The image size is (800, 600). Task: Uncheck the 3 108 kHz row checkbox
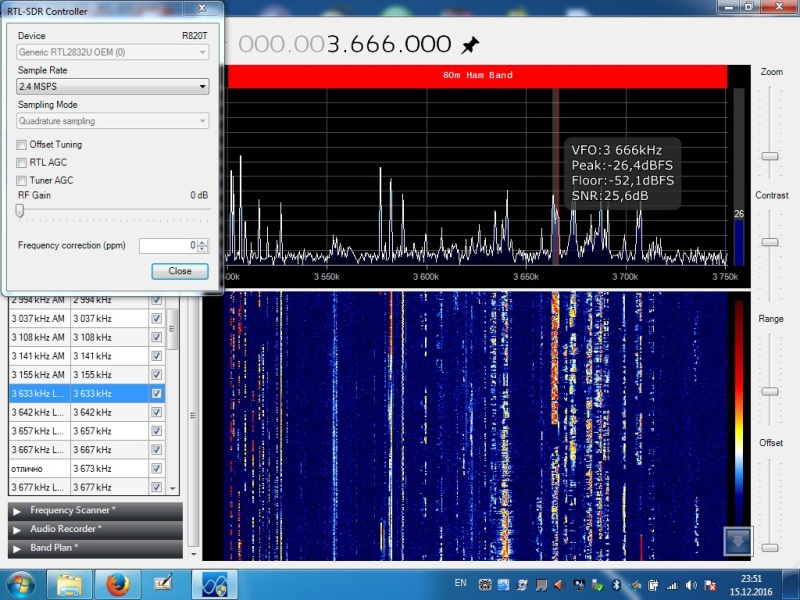pyautogui.click(x=157, y=337)
